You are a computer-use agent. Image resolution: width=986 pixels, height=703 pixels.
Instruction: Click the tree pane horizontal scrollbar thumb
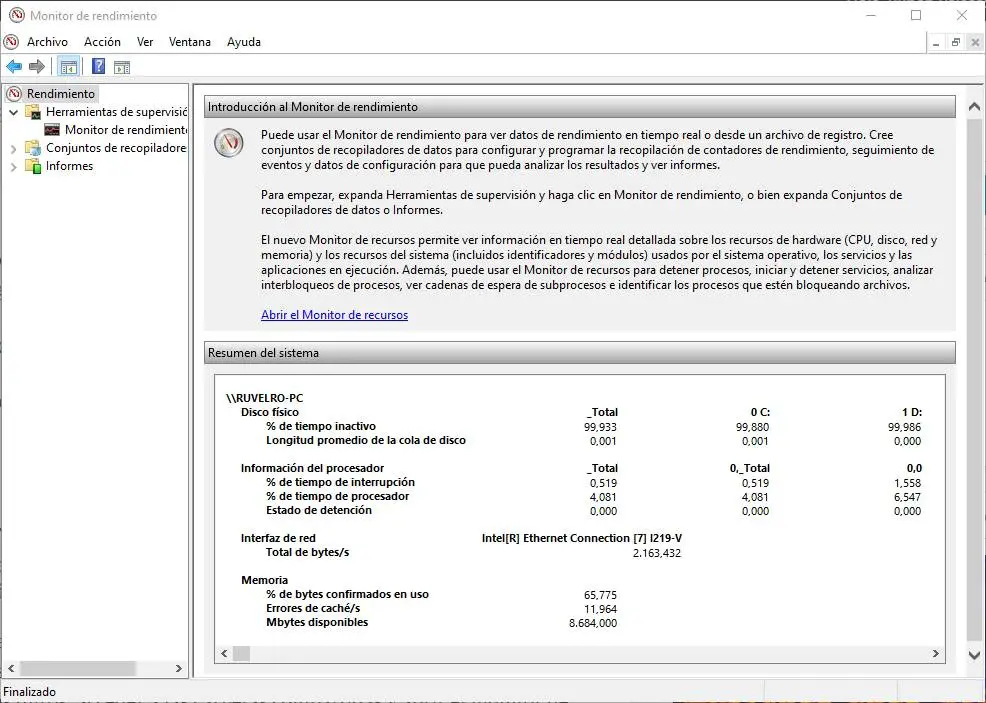pos(78,668)
